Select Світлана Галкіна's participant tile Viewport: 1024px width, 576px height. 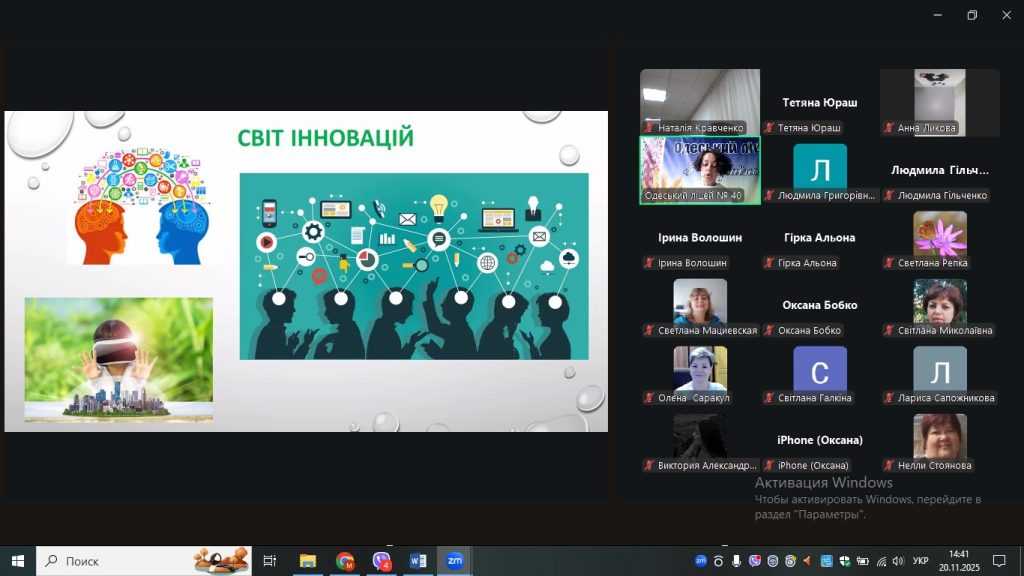(x=819, y=373)
